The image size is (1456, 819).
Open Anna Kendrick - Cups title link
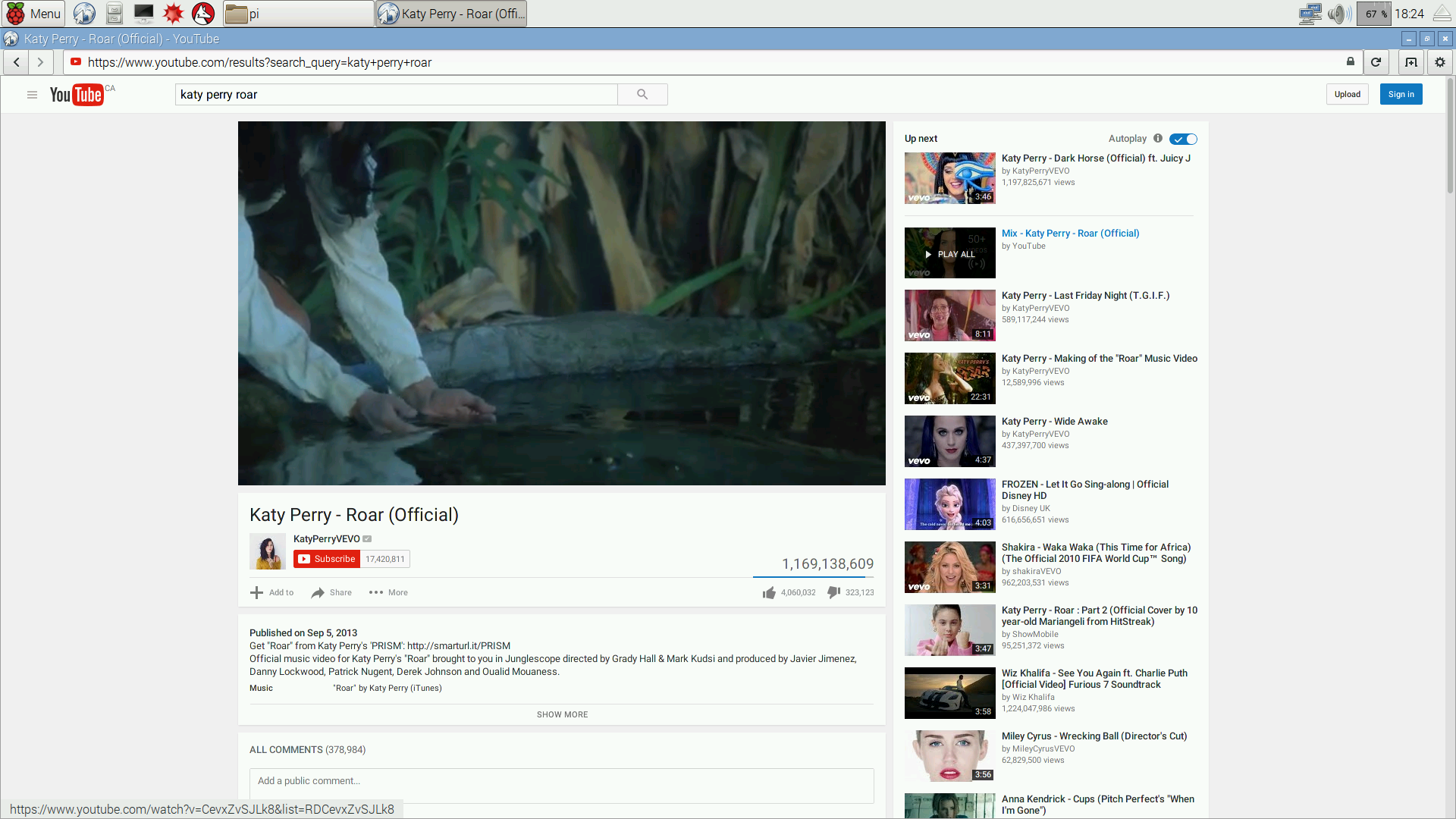[x=1097, y=805]
